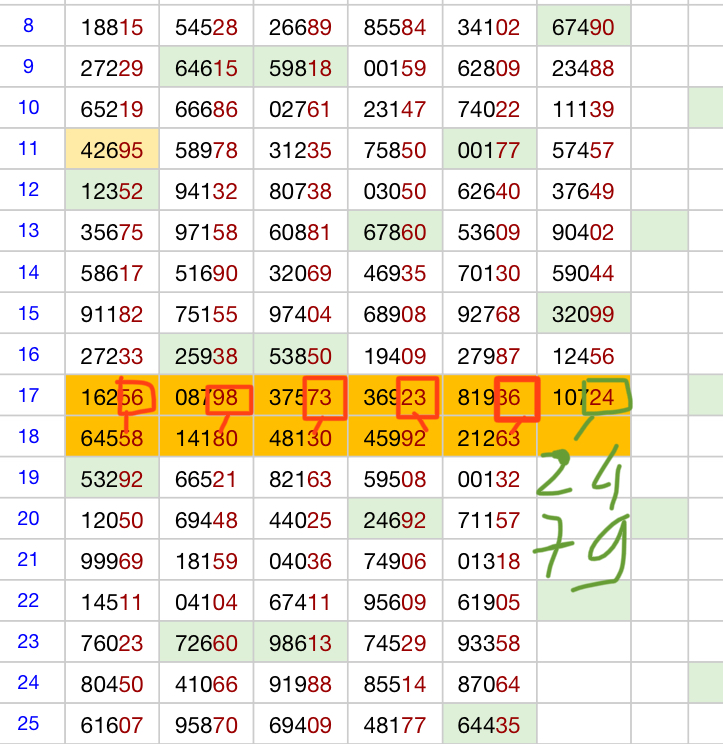Click cell 10724 in orange row
723x744 pixels.
tap(583, 397)
